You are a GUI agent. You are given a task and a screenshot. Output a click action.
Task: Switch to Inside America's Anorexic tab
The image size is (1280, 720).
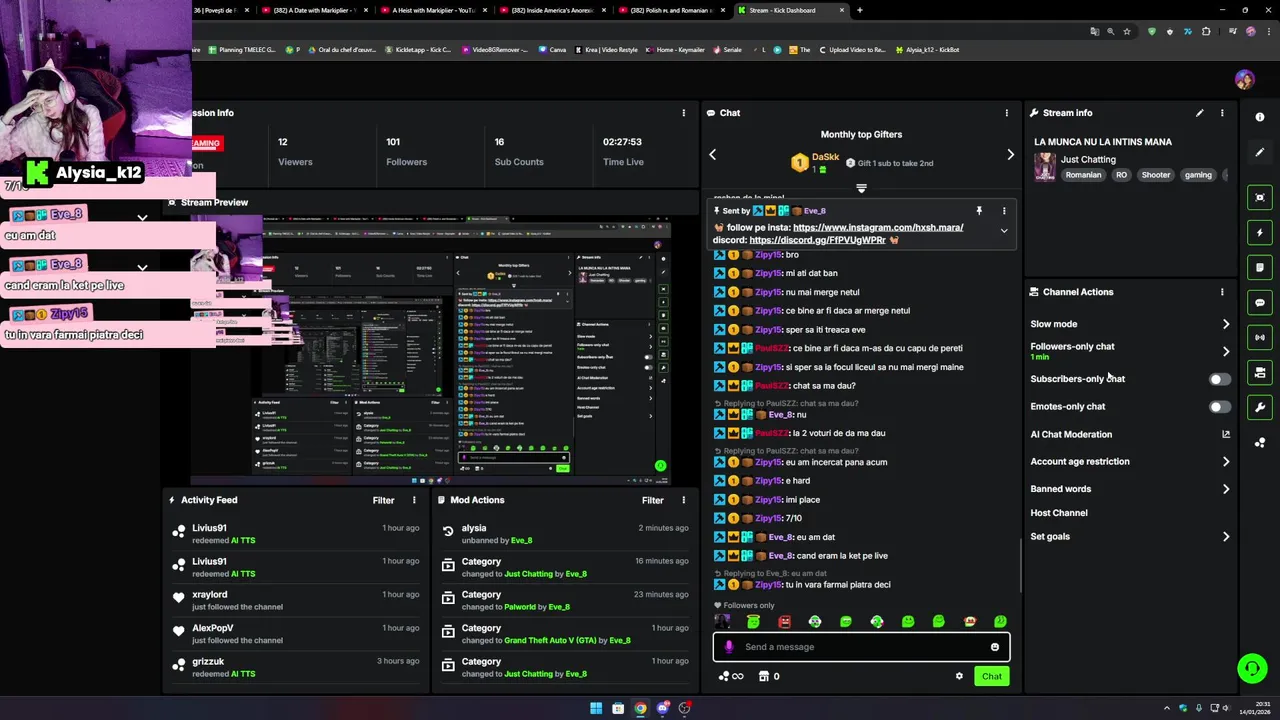[x=552, y=10]
